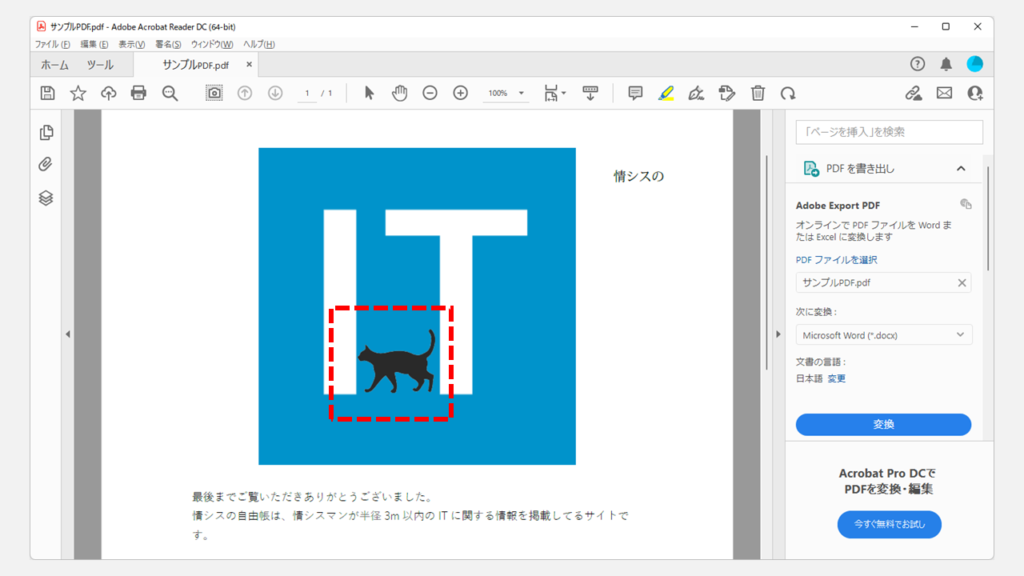Click the Print file icon
Viewport: 1024px width, 576px height.
click(139, 93)
